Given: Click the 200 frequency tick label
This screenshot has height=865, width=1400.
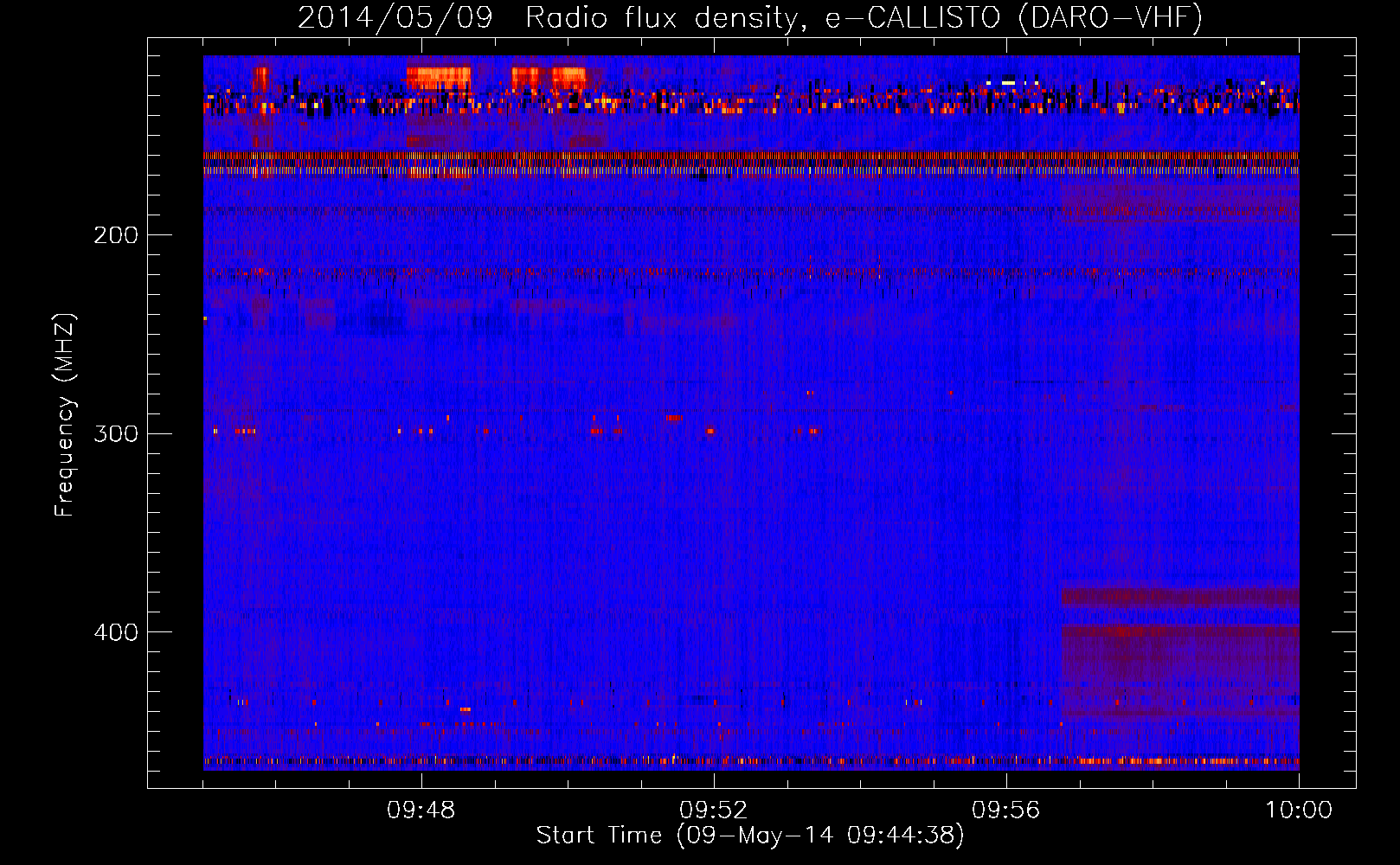Looking at the screenshot, I should [116, 234].
